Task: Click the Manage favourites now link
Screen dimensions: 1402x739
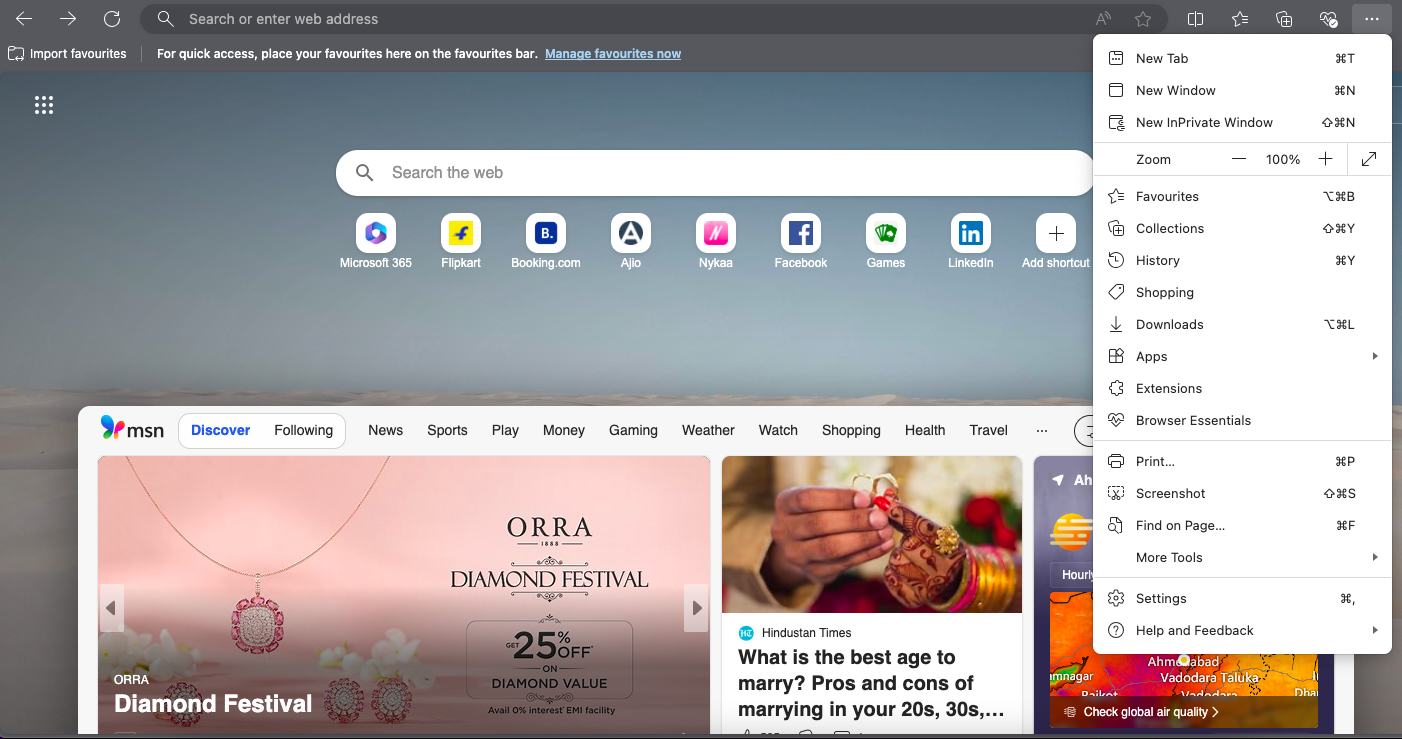Action: 613,54
